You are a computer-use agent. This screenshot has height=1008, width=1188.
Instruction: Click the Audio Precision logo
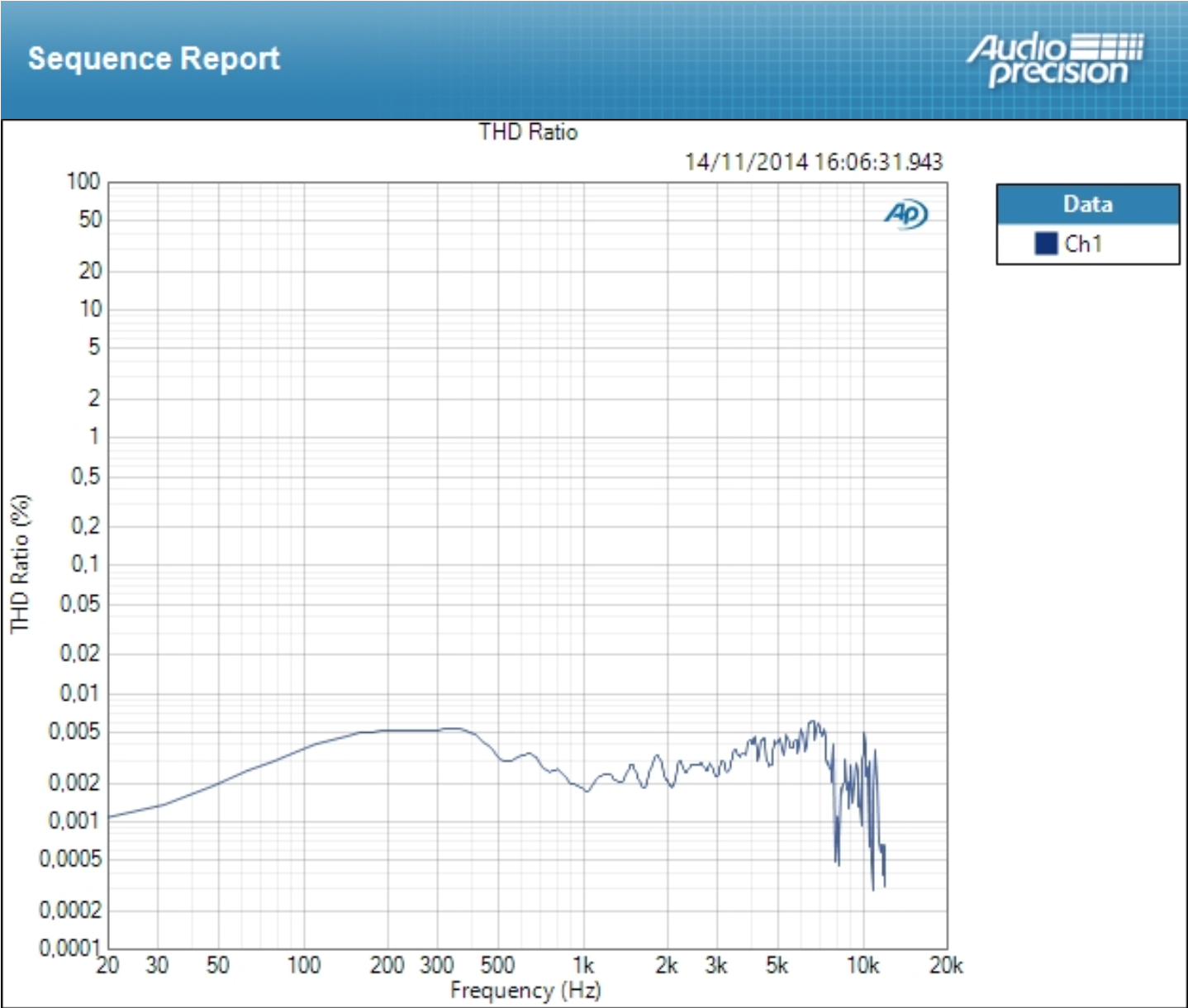tap(1055, 59)
